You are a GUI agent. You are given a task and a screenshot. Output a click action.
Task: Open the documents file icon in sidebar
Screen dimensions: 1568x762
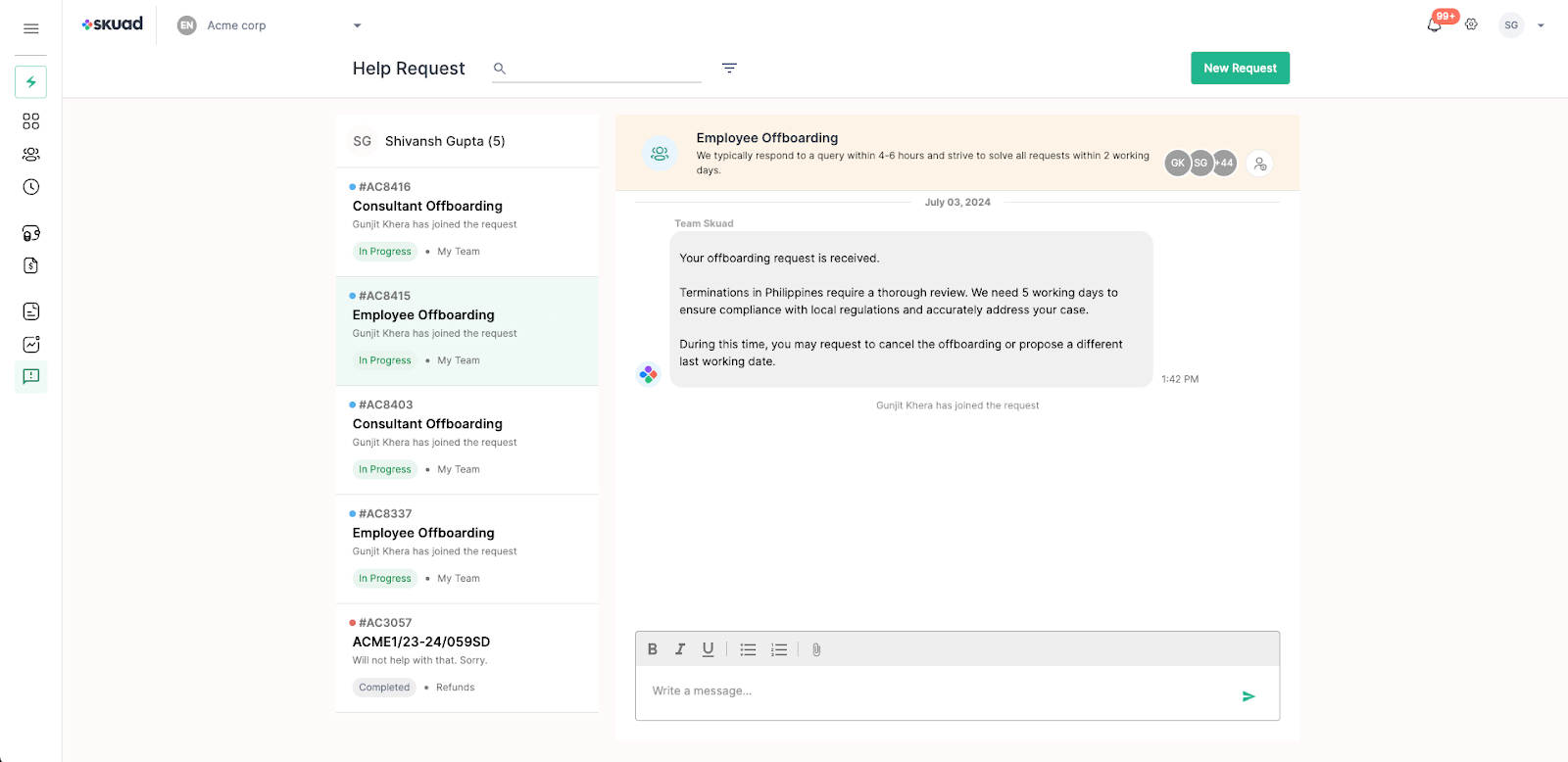30,311
